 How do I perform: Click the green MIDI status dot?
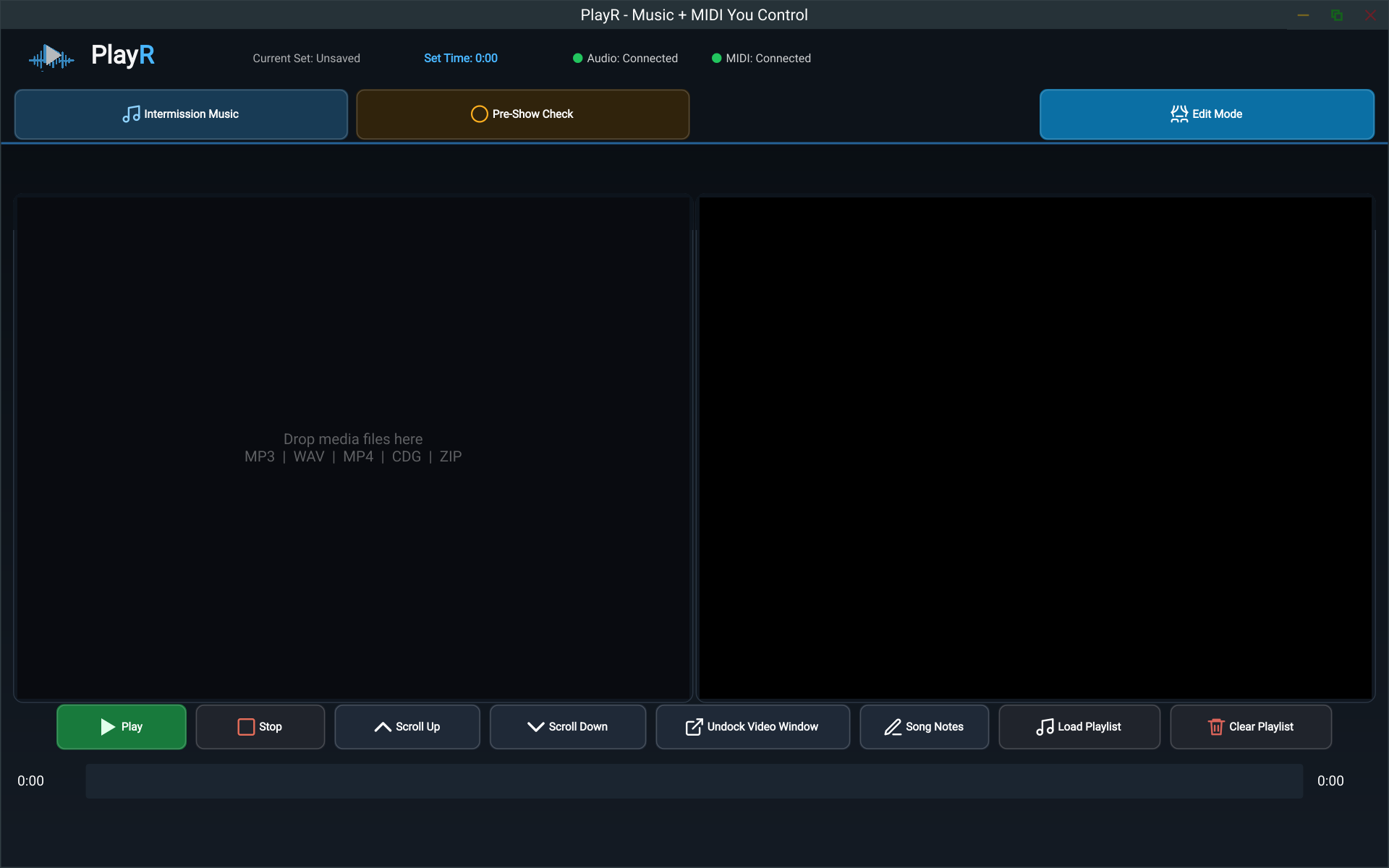[716, 59]
